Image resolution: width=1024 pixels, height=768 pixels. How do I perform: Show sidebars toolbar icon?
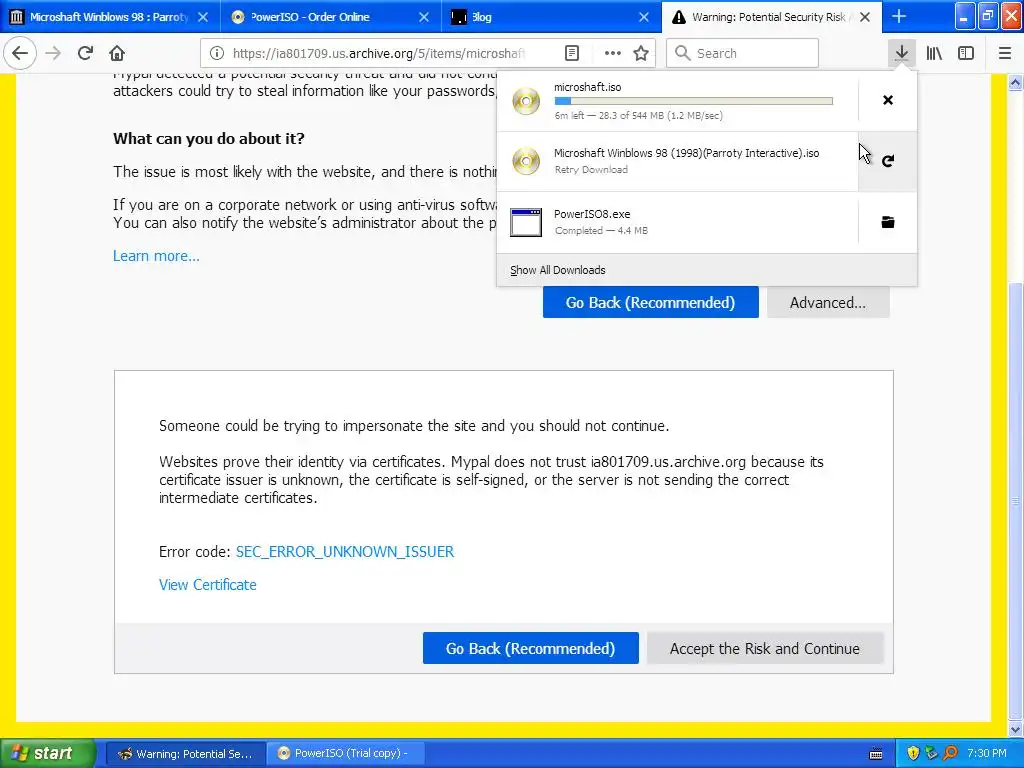coord(966,54)
